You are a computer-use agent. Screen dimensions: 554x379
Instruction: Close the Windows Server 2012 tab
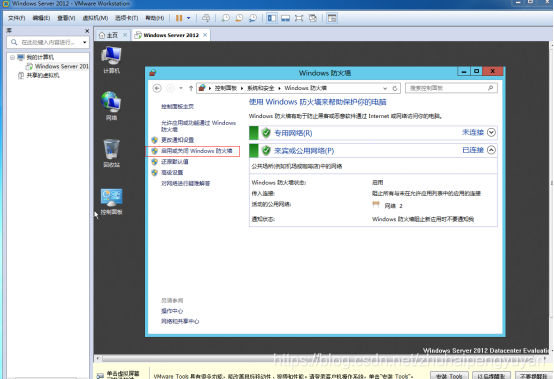(205, 35)
